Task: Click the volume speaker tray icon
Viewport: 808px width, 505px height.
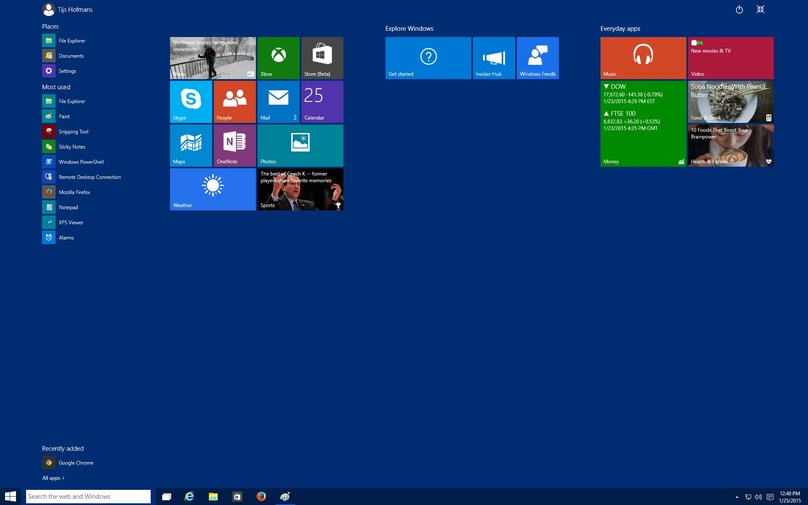Action: click(x=758, y=497)
